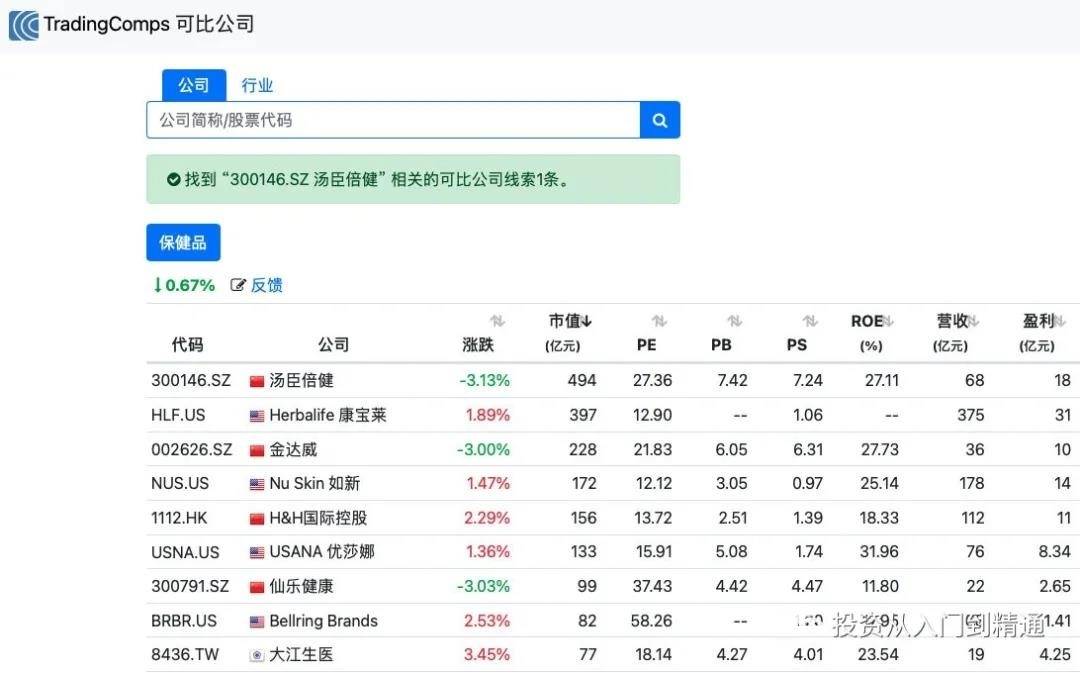Sort by PE column sort icon
This screenshot has width=1080, height=673.
[x=658, y=321]
